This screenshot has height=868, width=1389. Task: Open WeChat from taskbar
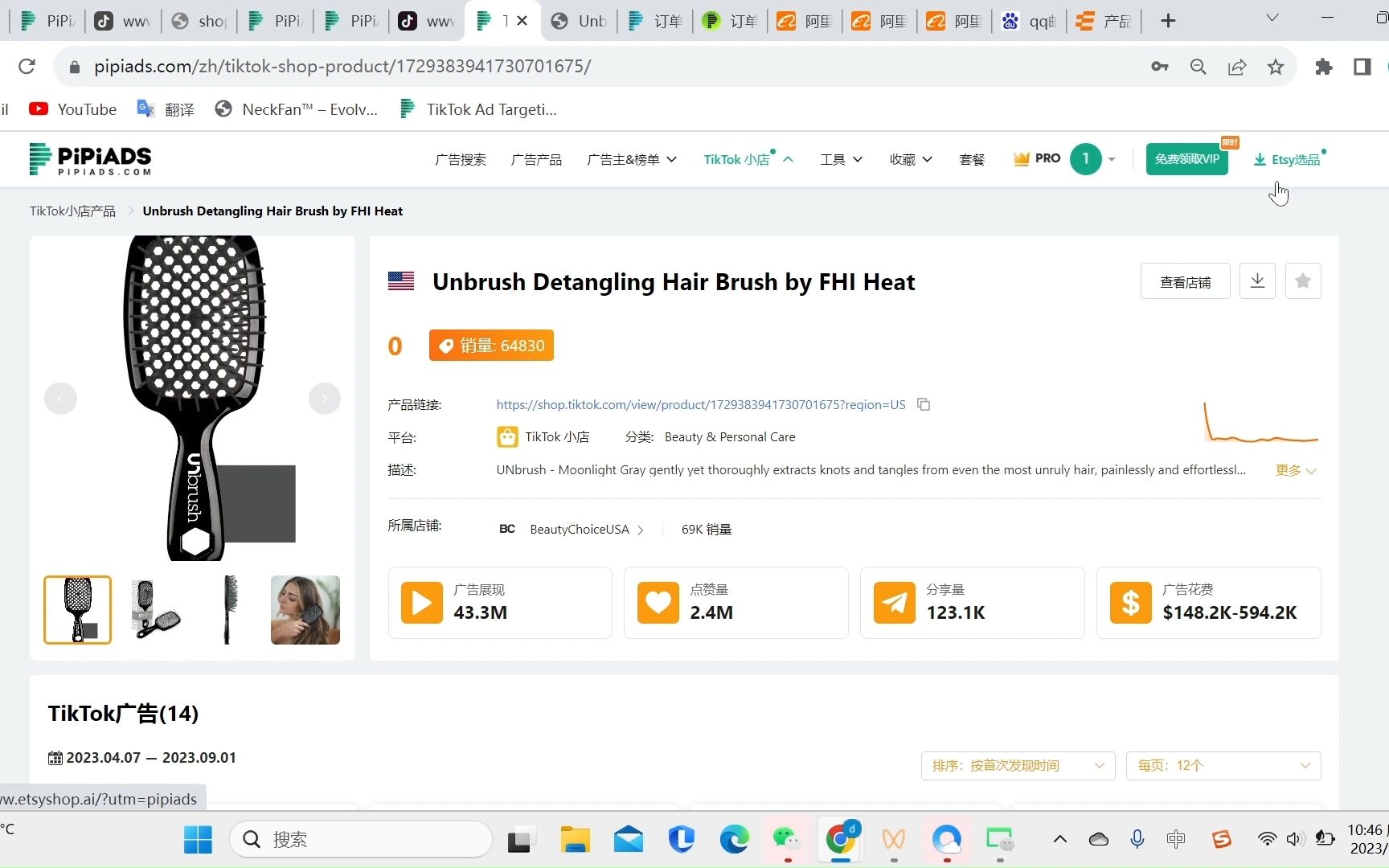coord(787,840)
